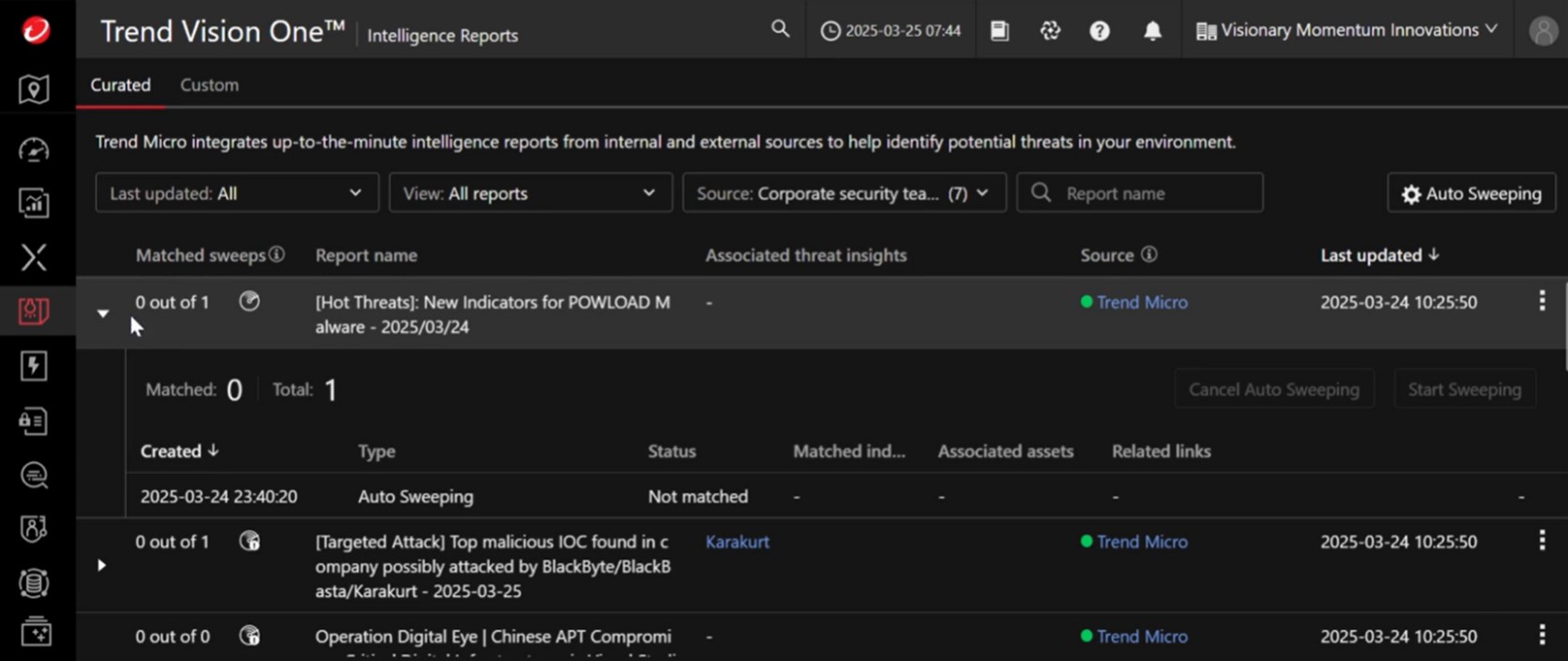
Task: Click the 0 out of 1 count for POWLOAD report
Action: coord(172,302)
